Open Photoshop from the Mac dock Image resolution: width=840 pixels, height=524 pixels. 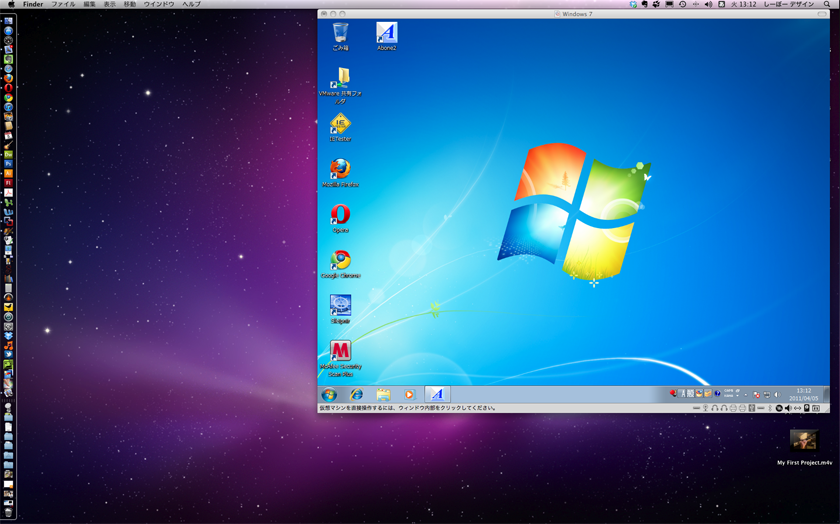pyautogui.click(x=9, y=163)
